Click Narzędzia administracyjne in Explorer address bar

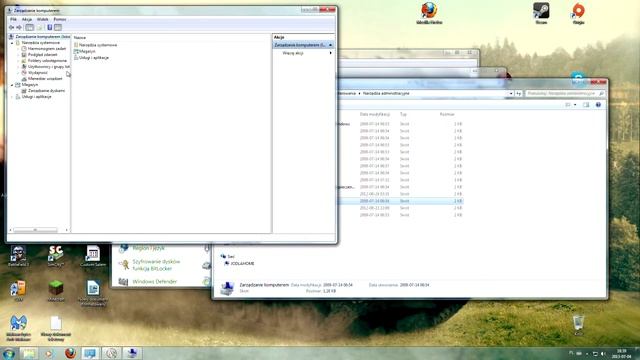[x=386, y=93]
